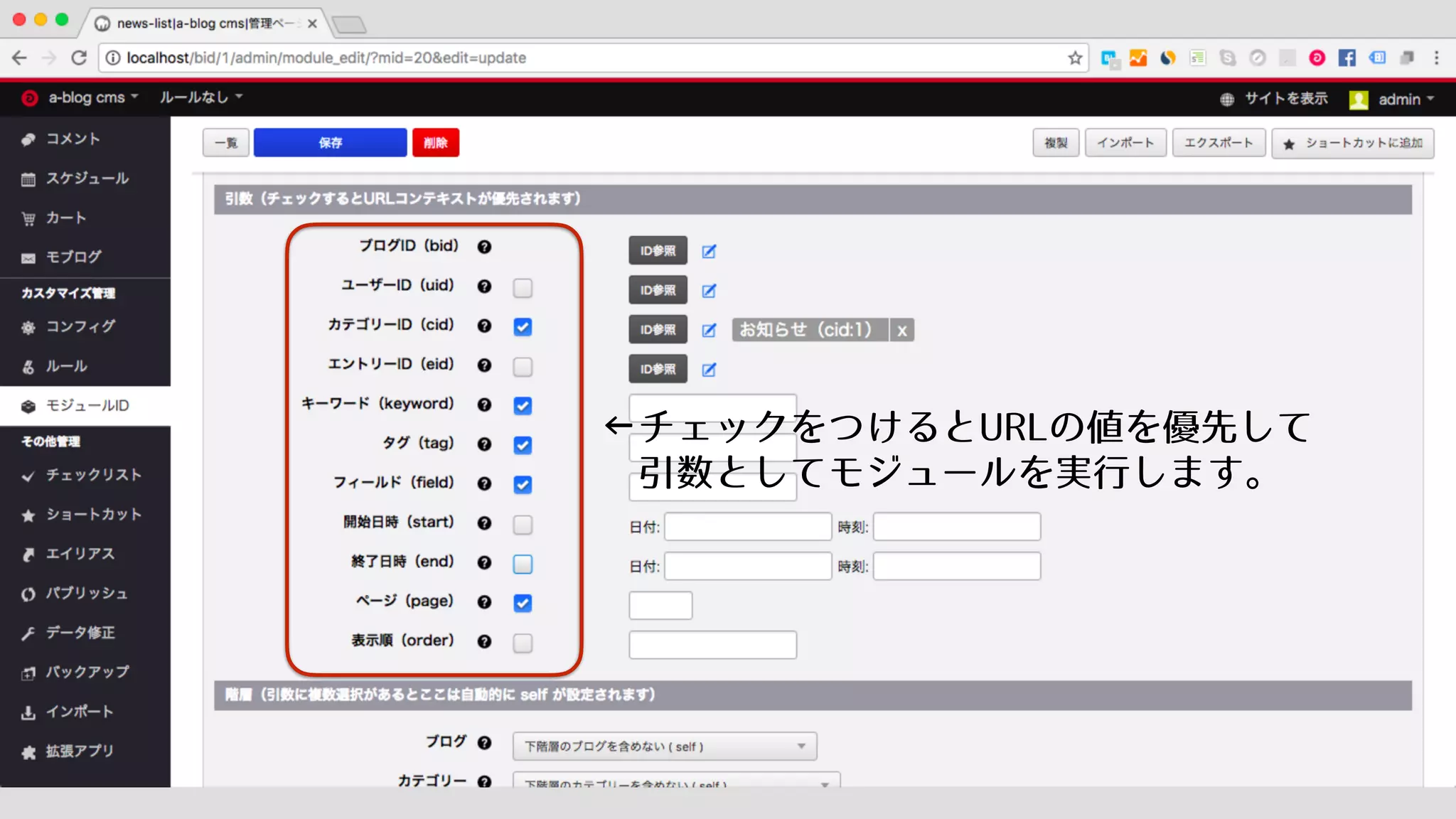The image size is (1456, 819).
Task: Click the 複製 duplicate button
Action: pos(1056,143)
